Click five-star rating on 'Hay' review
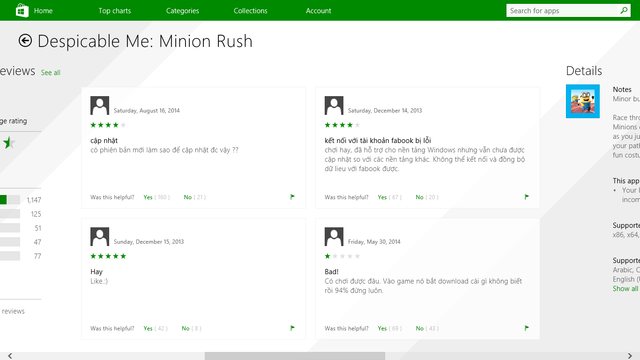 pyautogui.click(x=108, y=256)
